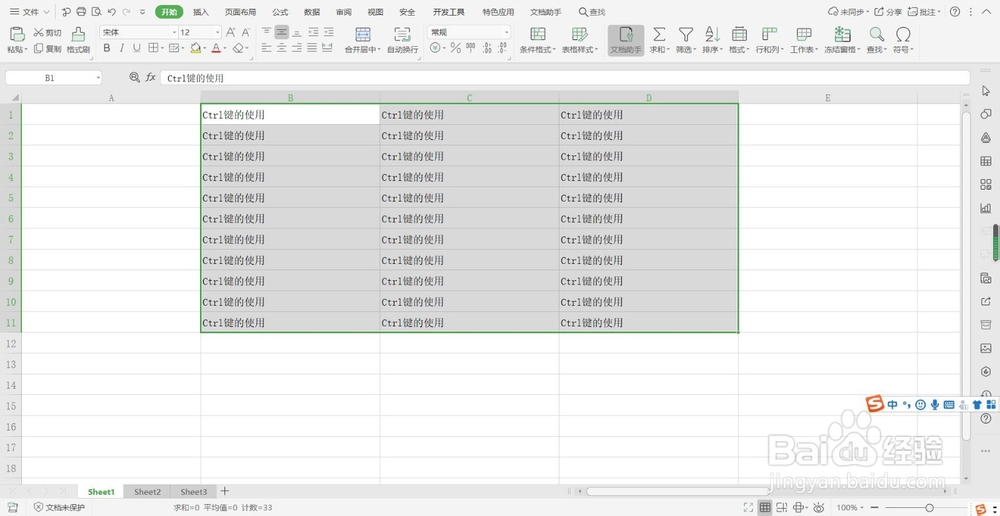Click the Sum (求和) sigma icon

pyautogui.click(x=659, y=34)
